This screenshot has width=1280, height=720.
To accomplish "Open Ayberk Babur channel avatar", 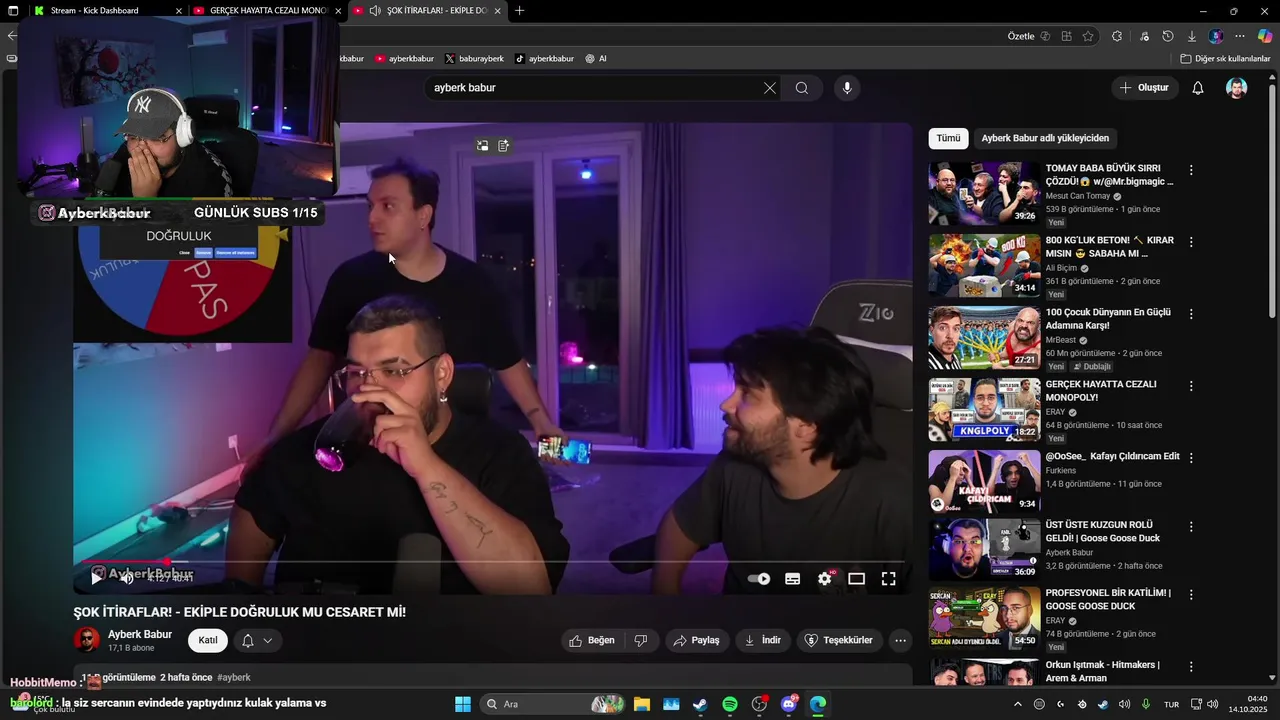I will (87, 640).
